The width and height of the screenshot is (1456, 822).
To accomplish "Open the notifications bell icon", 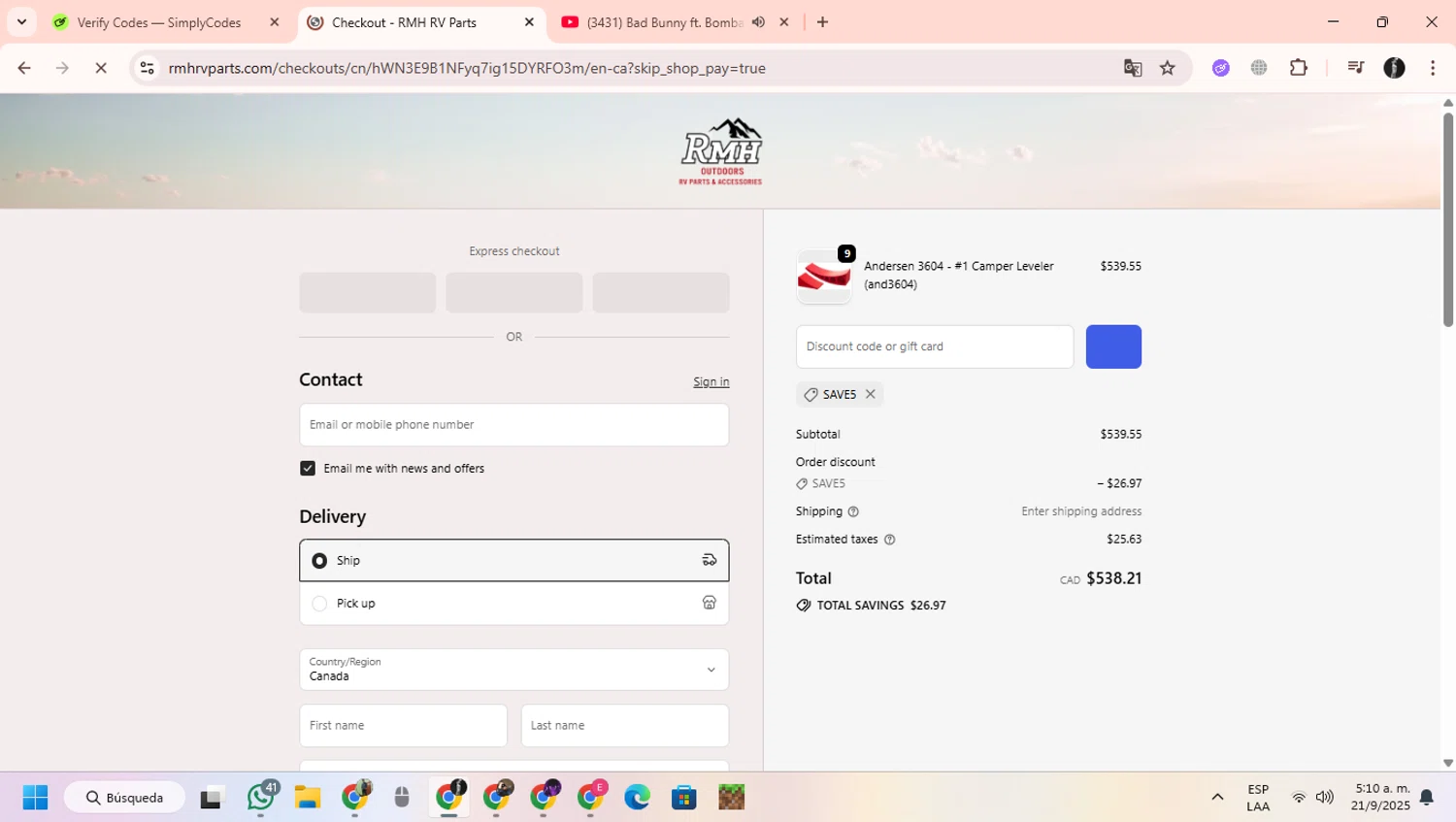I will coord(1427,798).
